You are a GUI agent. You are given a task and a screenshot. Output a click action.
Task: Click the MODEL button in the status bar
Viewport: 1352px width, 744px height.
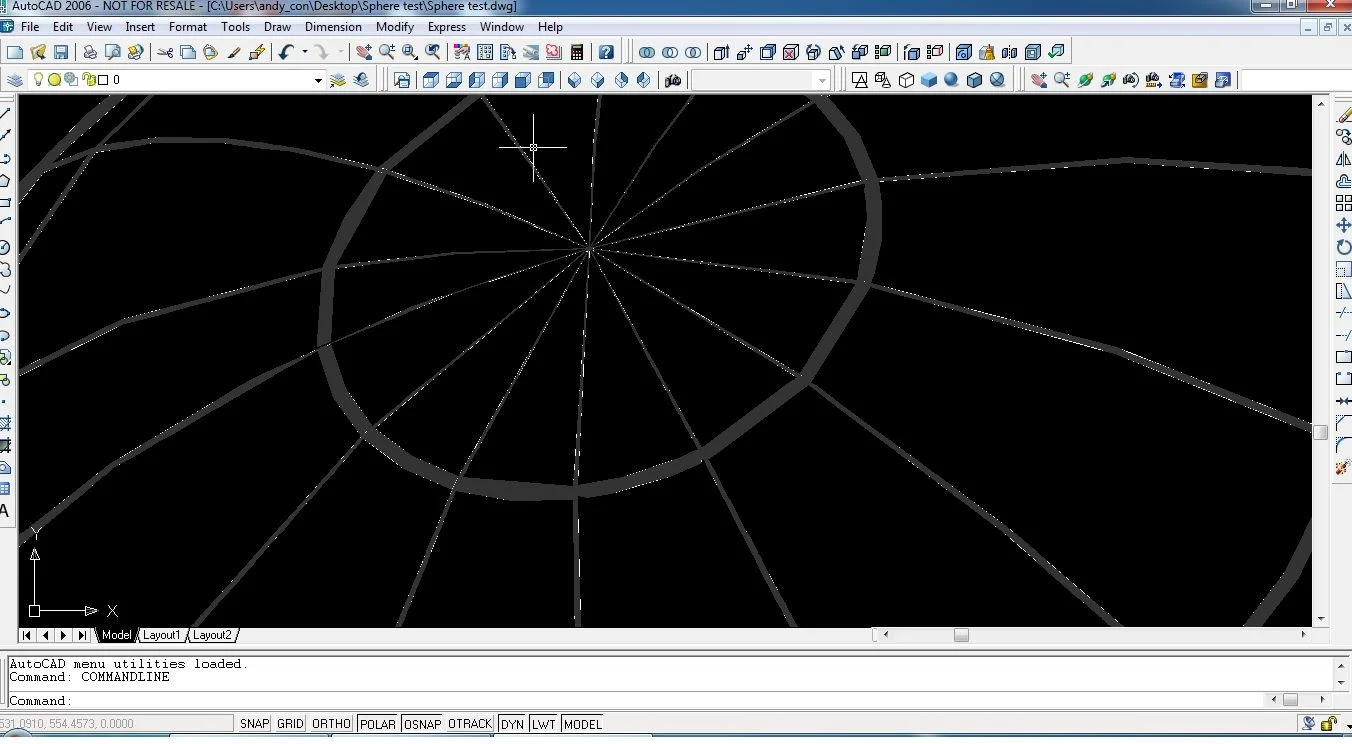[582, 724]
